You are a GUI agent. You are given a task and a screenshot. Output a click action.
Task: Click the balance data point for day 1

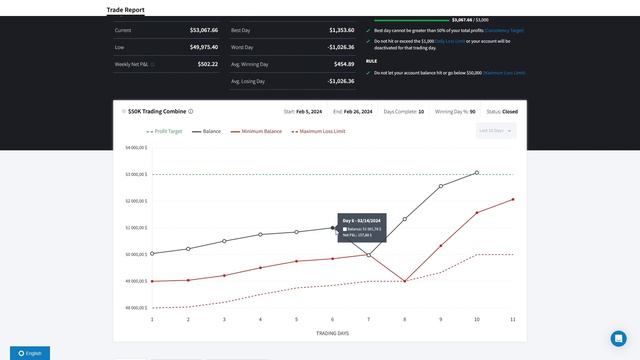pos(152,254)
